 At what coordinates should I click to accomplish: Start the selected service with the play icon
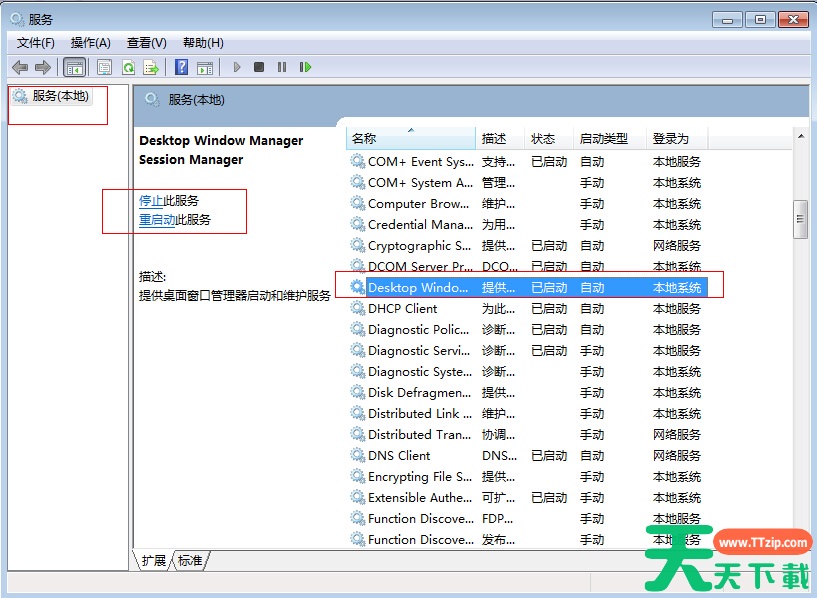tap(235, 67)
